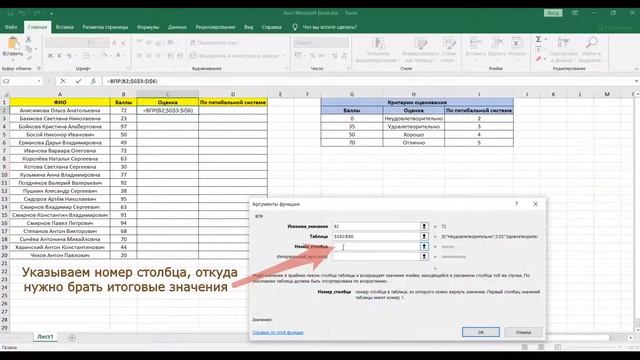Click the Format cells icon

tap(517, 43)
